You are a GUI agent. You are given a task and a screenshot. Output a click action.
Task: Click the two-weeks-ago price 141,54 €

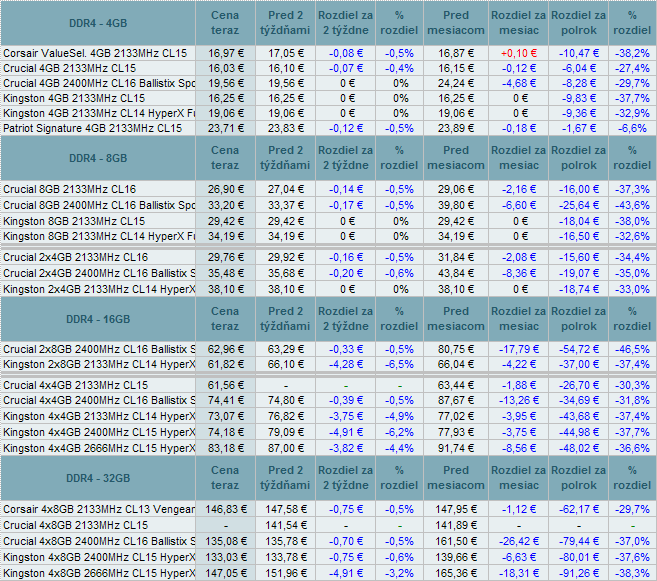pos(286,525)
